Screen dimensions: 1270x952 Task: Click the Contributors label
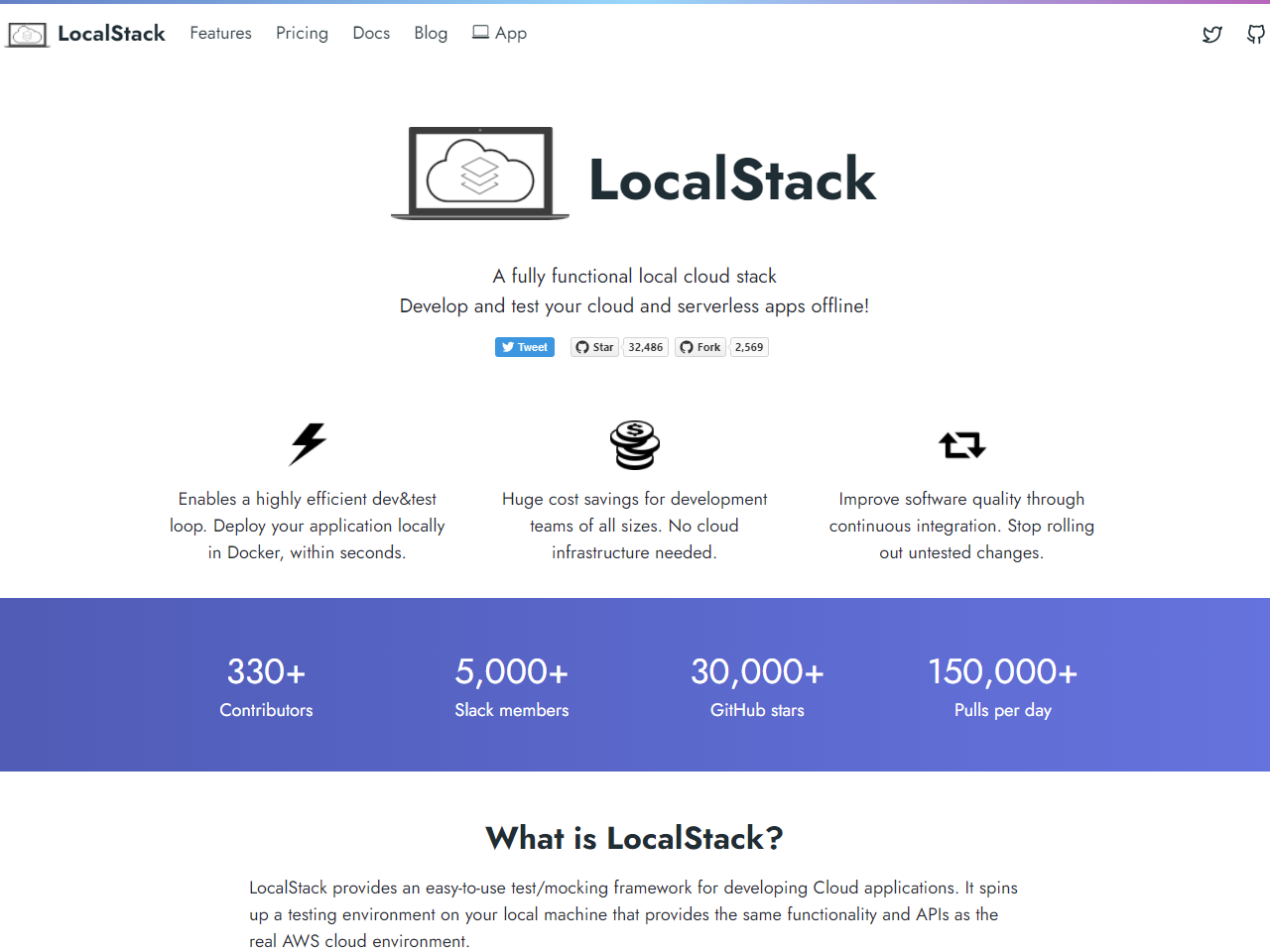266,710
